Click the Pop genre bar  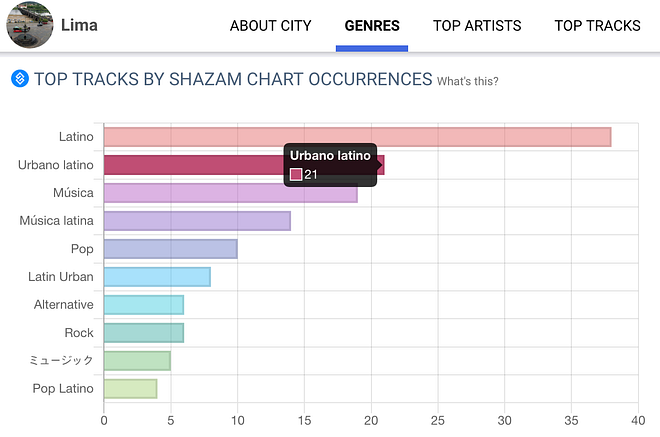pyautogui.click(x=170, y=249)
